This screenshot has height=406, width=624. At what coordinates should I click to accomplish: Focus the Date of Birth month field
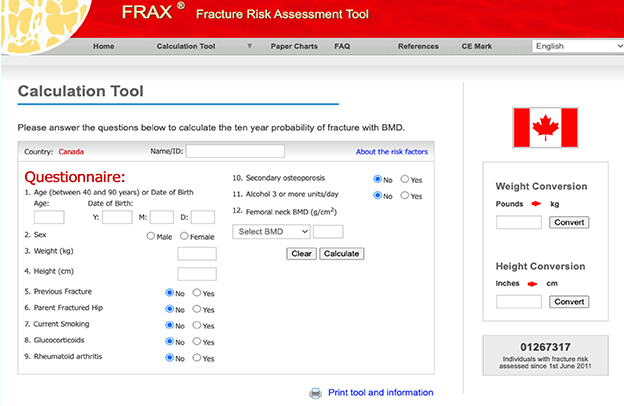pyautogui.click(x=162, y=217)
